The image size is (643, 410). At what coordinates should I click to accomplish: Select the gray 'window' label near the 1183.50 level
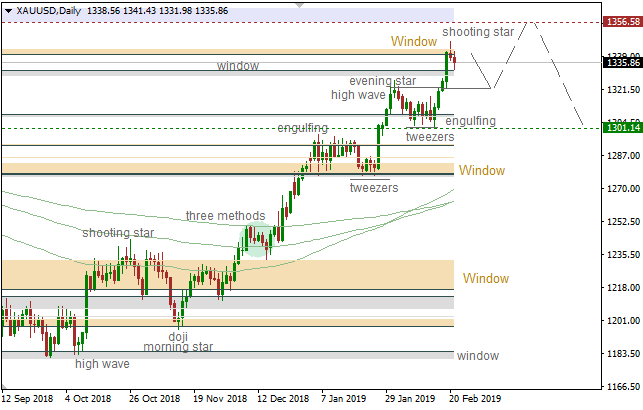(477, 356)
